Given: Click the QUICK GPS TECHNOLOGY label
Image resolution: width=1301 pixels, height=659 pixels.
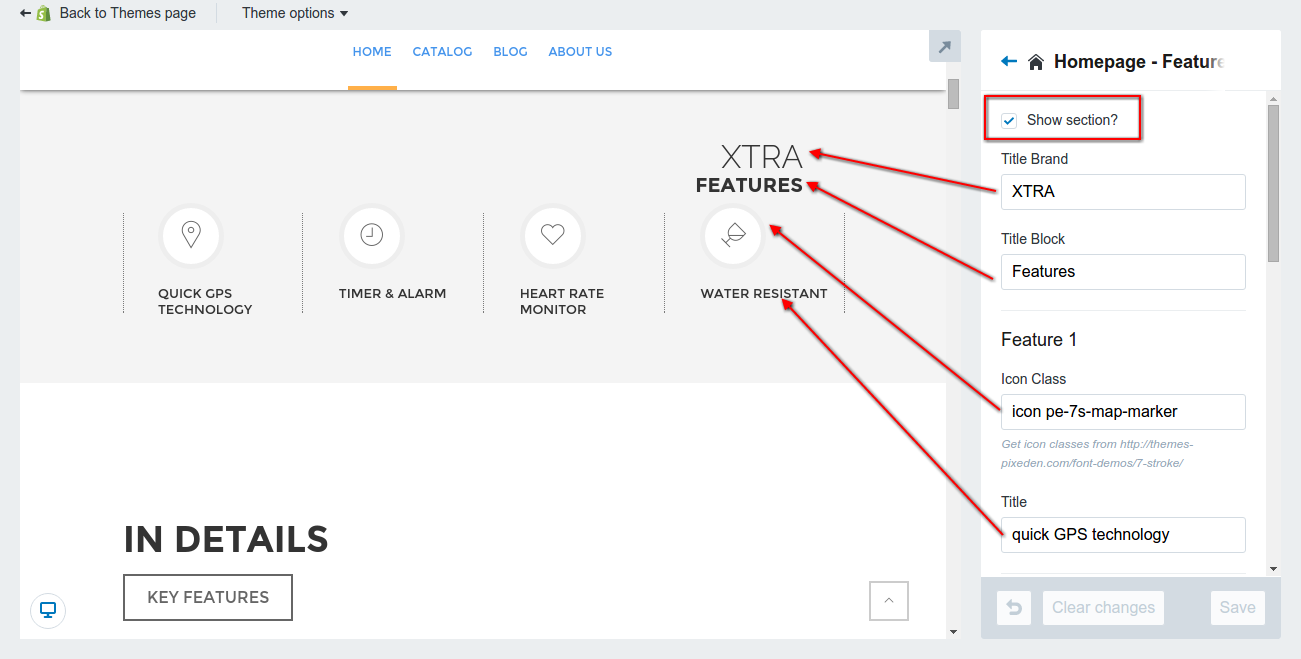Looking at the screenshot, I should tap(205, 302).
